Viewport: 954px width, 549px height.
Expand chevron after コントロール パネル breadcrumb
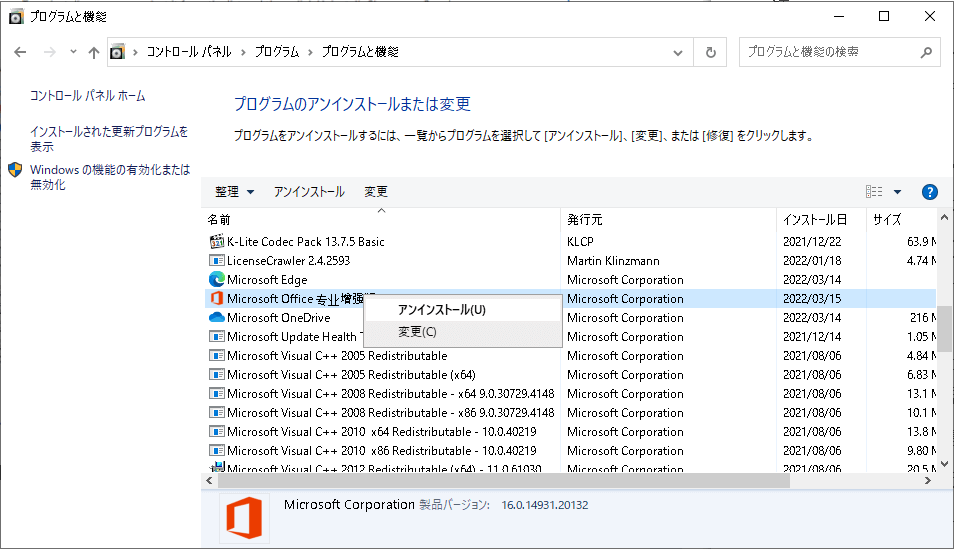pos(243,52)
